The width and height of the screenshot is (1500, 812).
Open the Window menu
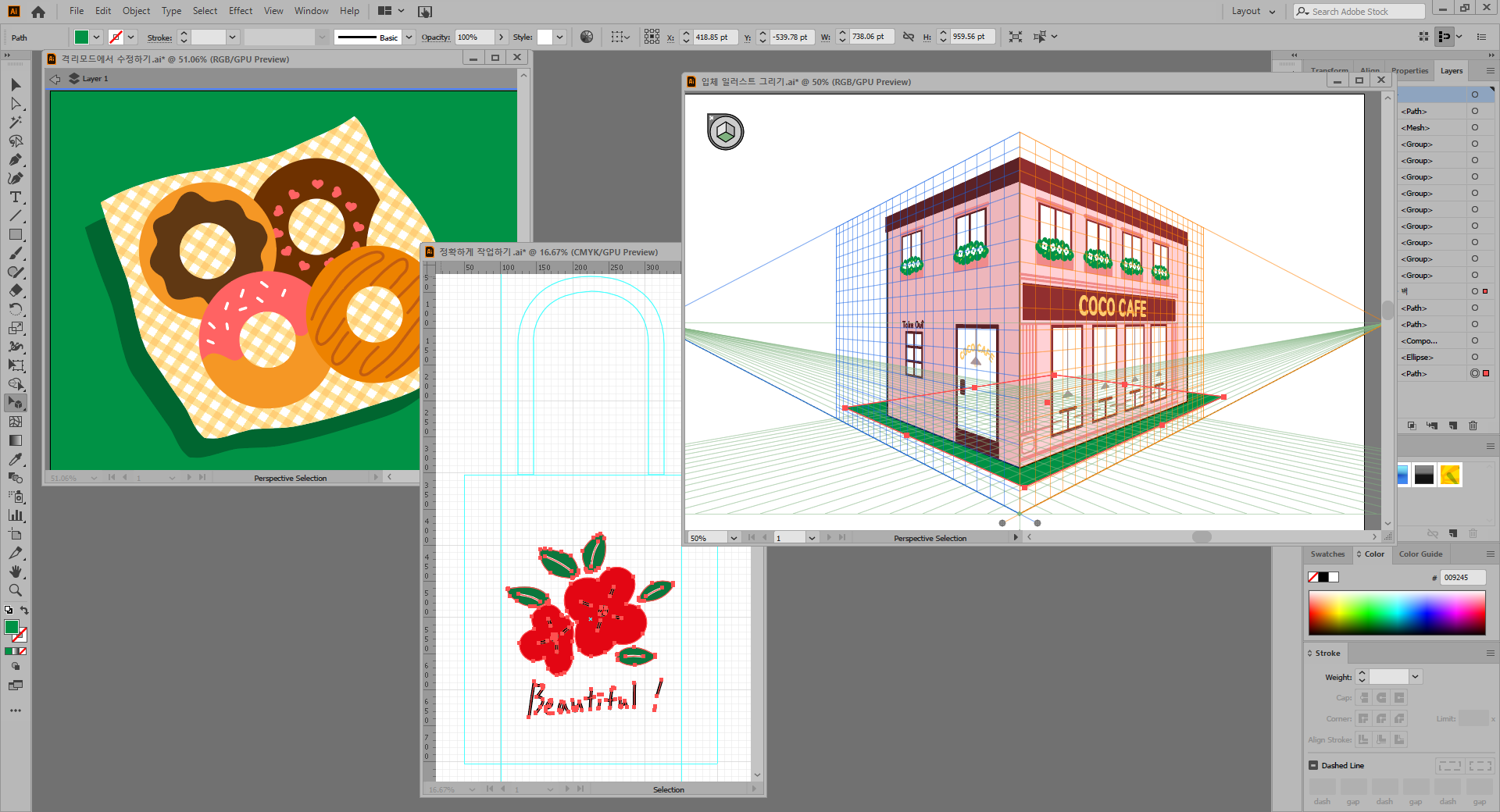click(311, 11)
